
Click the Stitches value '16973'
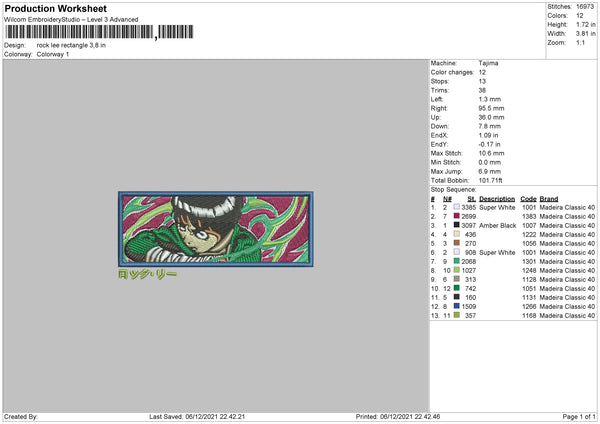pos(585,7)
